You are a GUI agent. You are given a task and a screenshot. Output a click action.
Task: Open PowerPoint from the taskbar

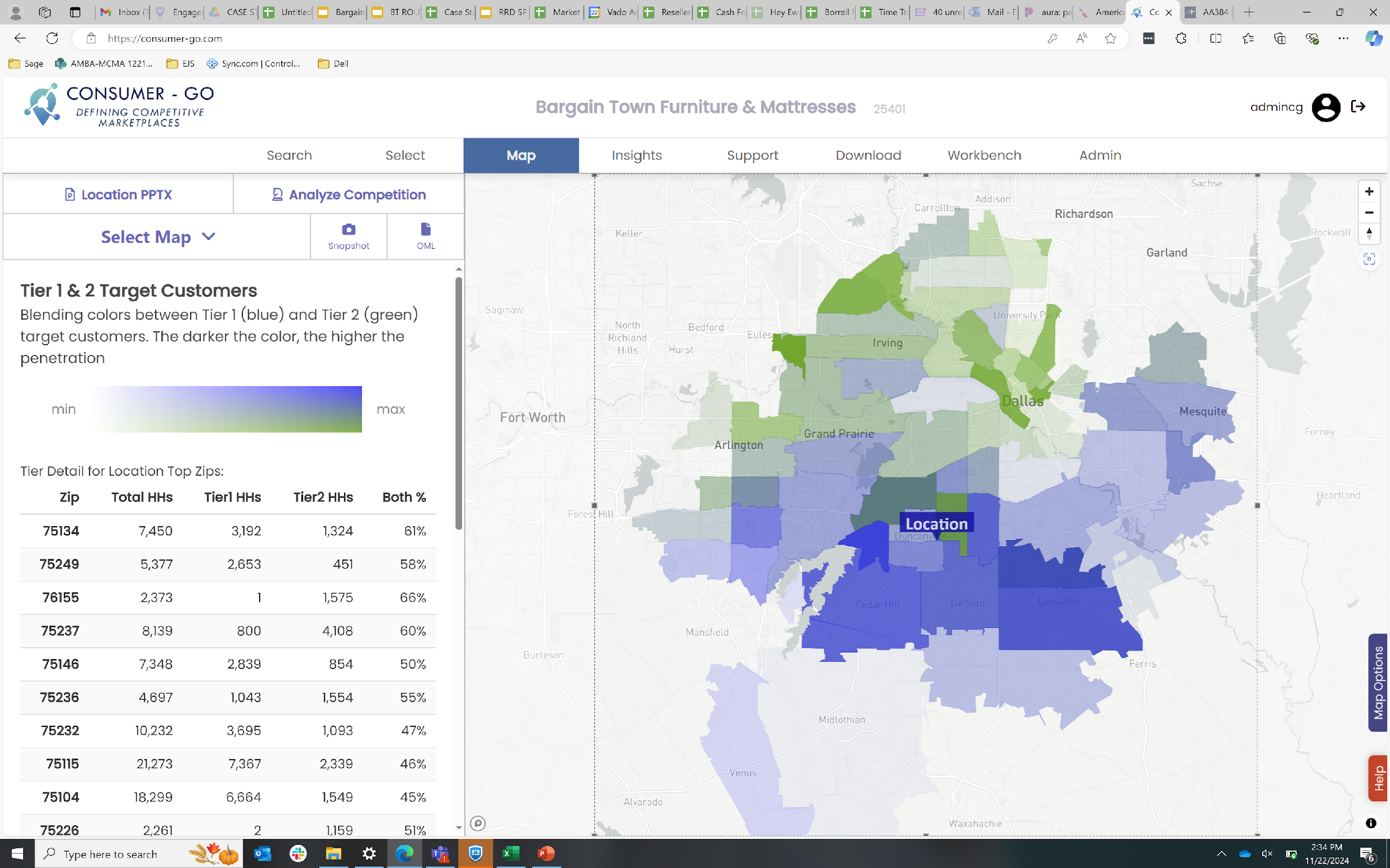tap(546, 854)
